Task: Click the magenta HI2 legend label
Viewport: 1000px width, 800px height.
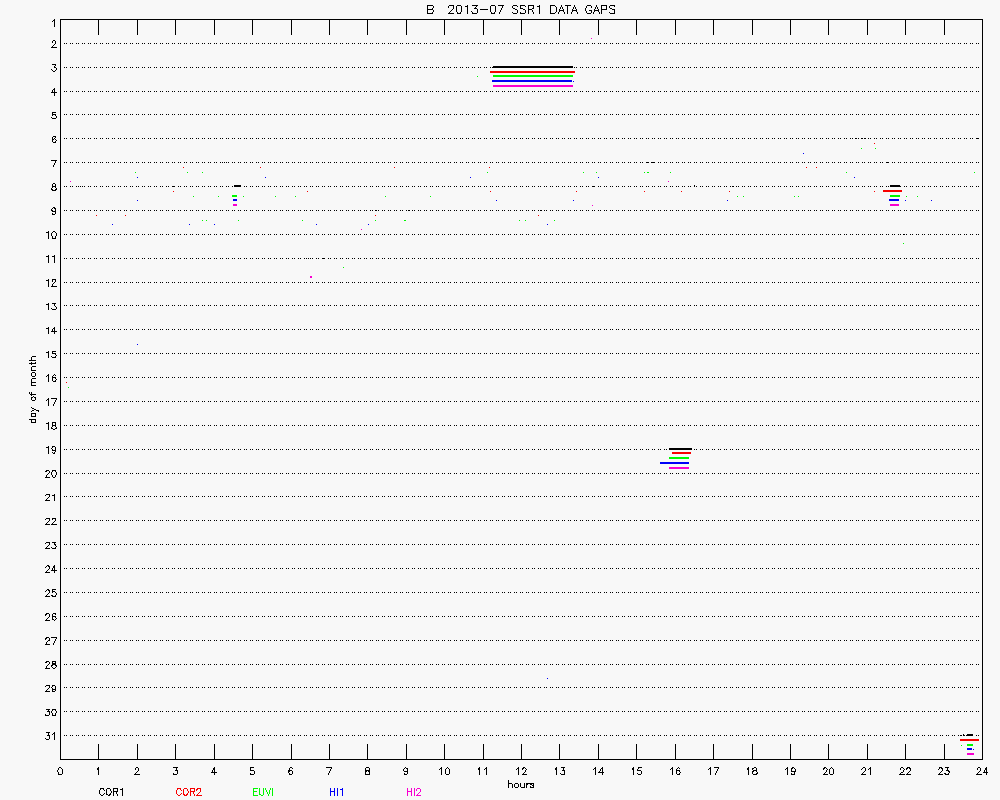Action: [414, 792]
